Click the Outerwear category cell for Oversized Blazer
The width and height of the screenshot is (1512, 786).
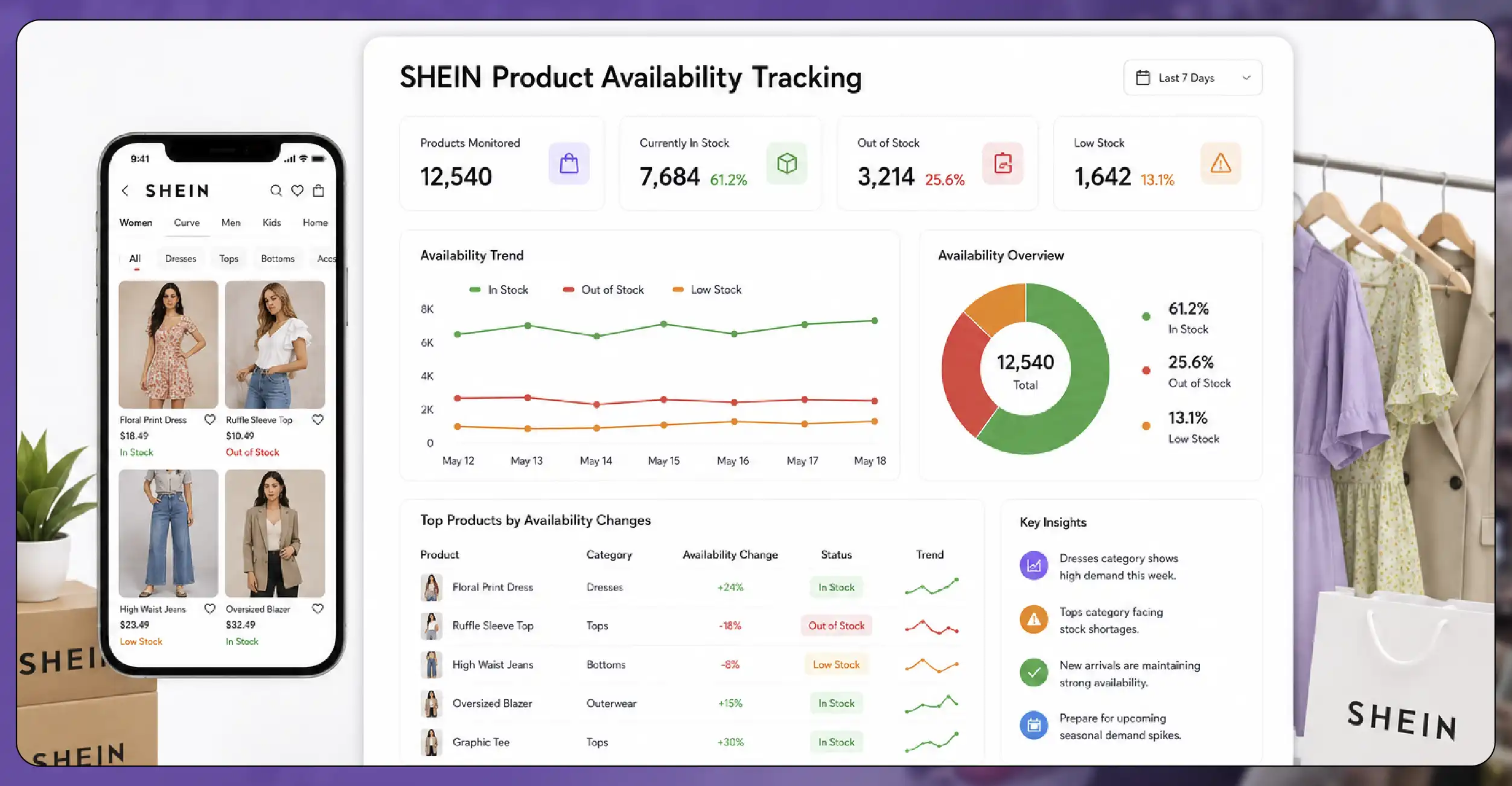[x=611, y=703]
